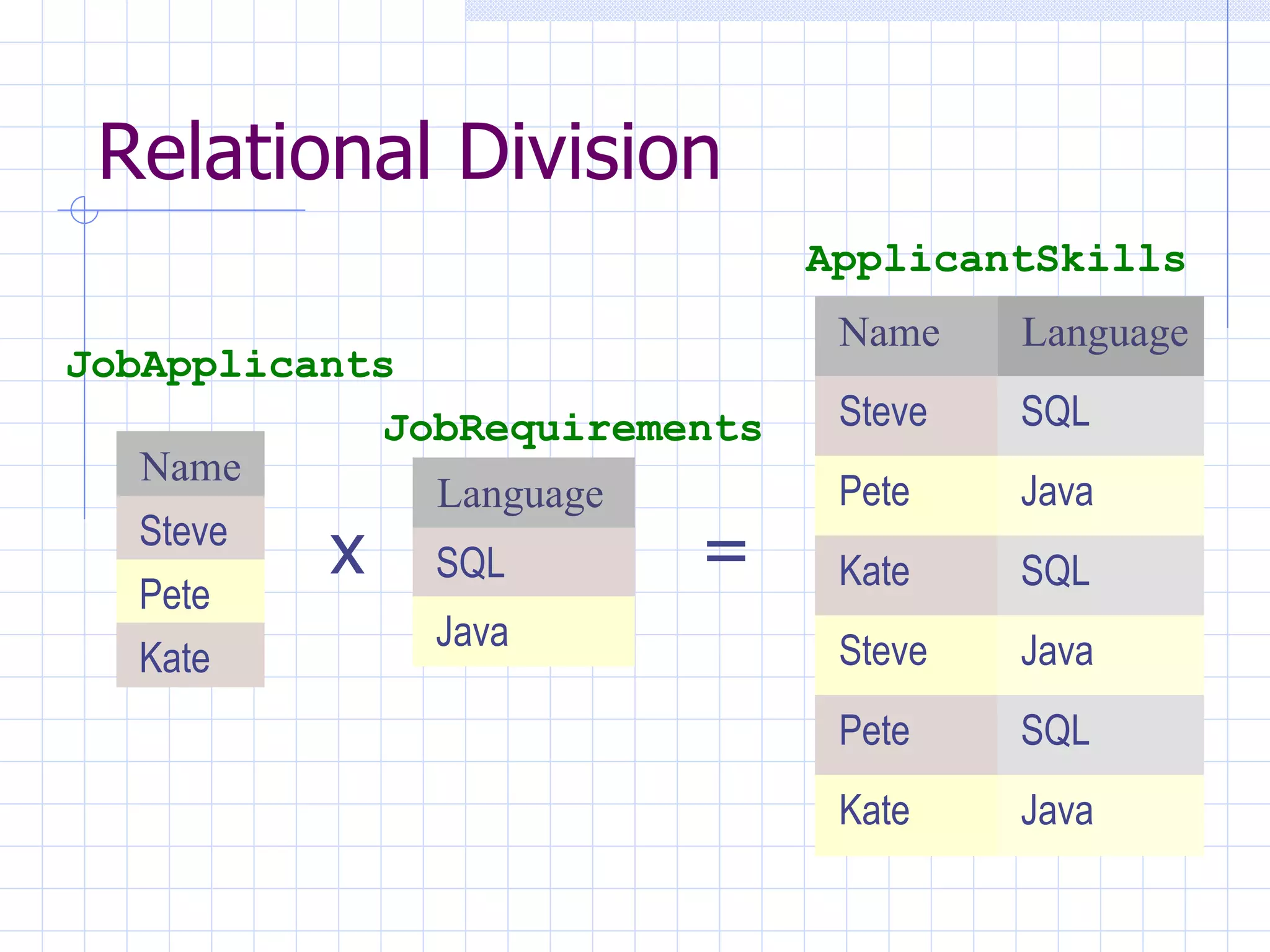Click SQL in the Kate SQL row
The height and width of the screenshot is (952, 1270).
point(1101,575)
